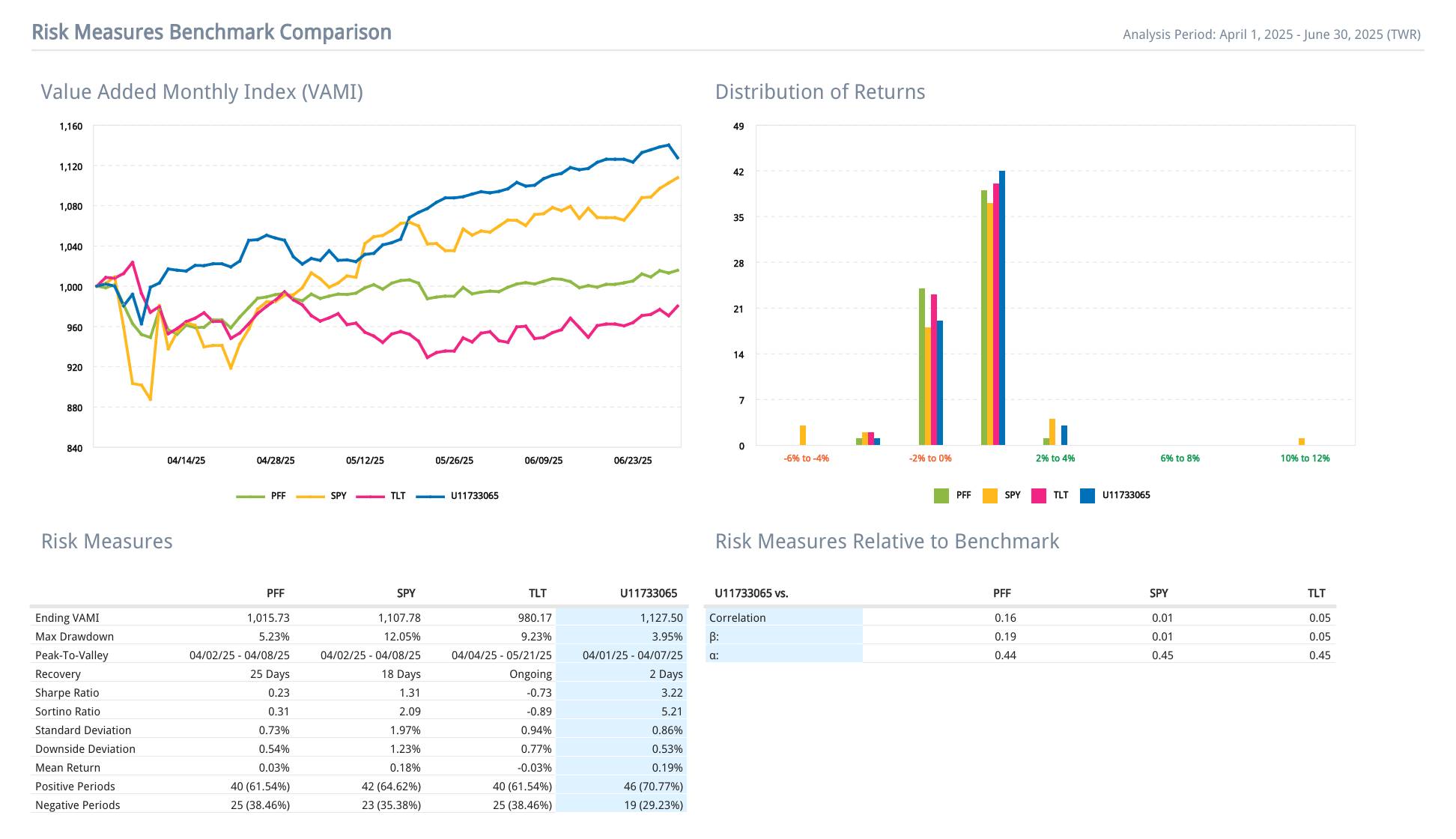The width and height of the screenshot is (1456, 839).
Task: Click the Ending VAMI value 1,127.50
Action: 661,618
